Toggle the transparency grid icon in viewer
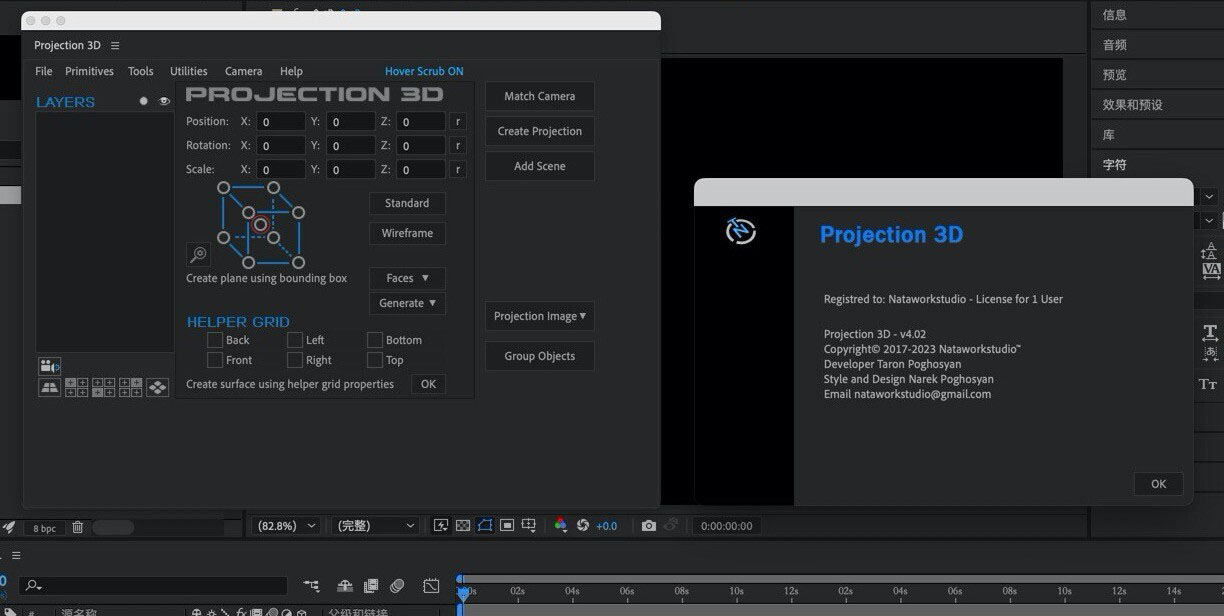The width and height of the screenshot is (1224, 616). (x=463, y=526)
